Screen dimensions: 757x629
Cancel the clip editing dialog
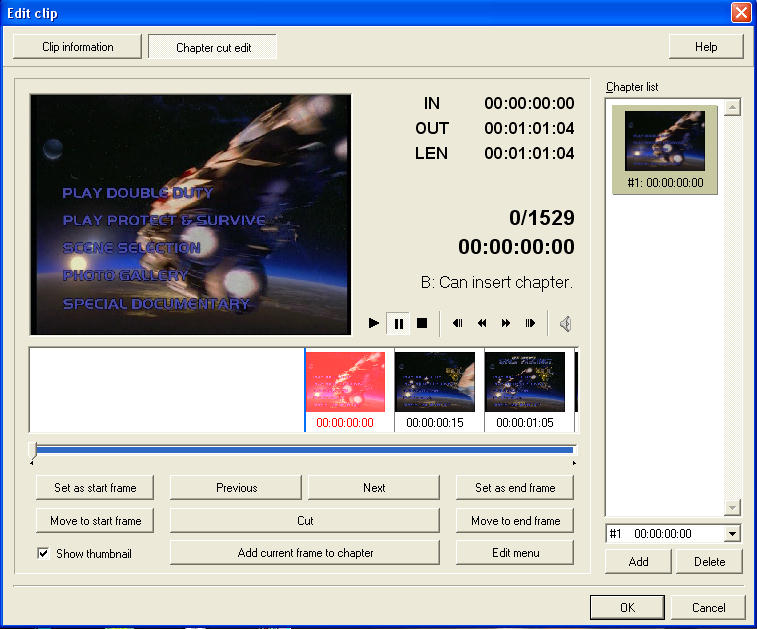tap(708, 607)
